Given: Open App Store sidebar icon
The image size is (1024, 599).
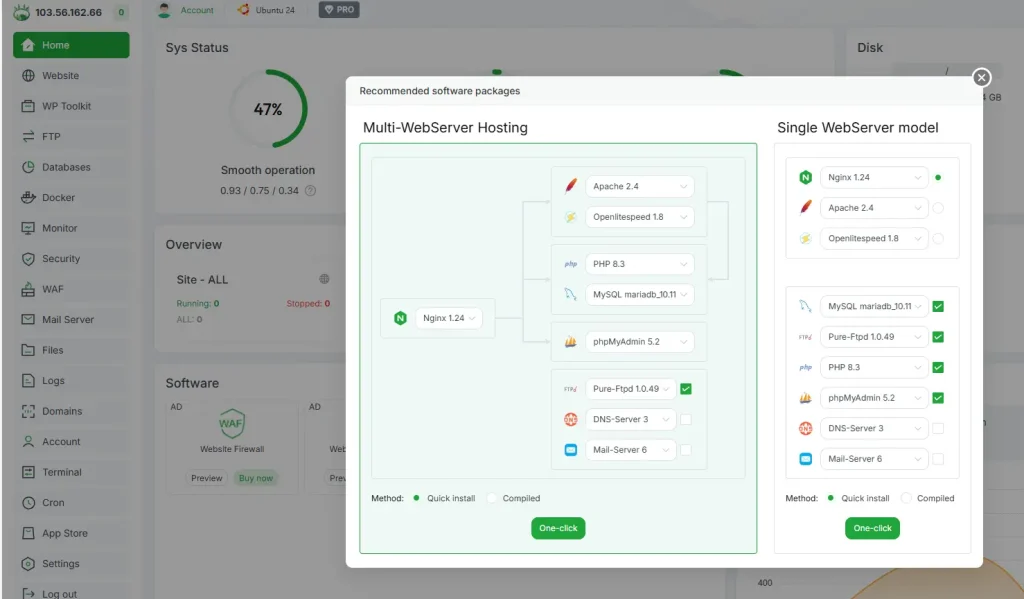Looking at the screenshot, I should [28, 533].
